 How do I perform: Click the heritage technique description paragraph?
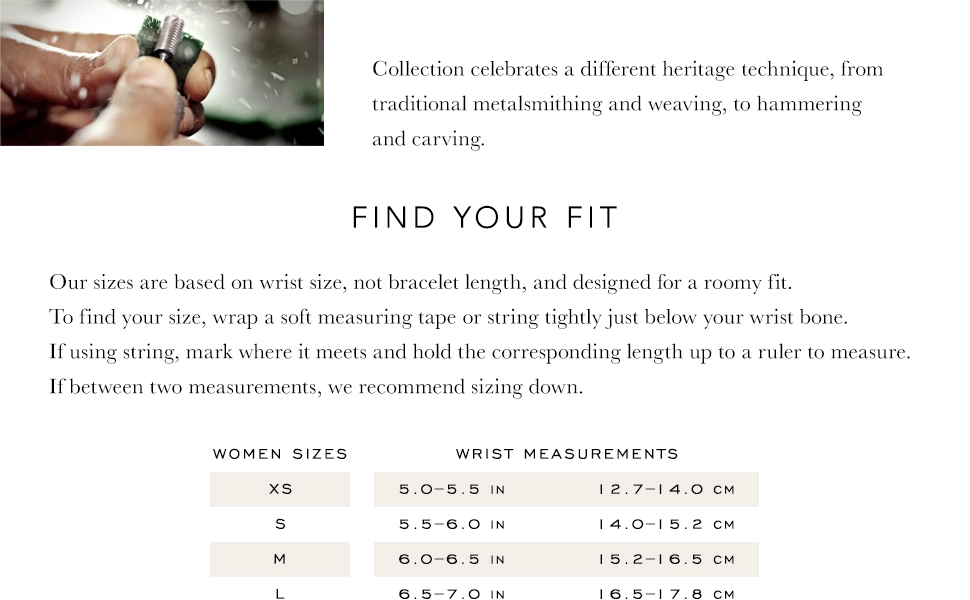coord(627,104)
